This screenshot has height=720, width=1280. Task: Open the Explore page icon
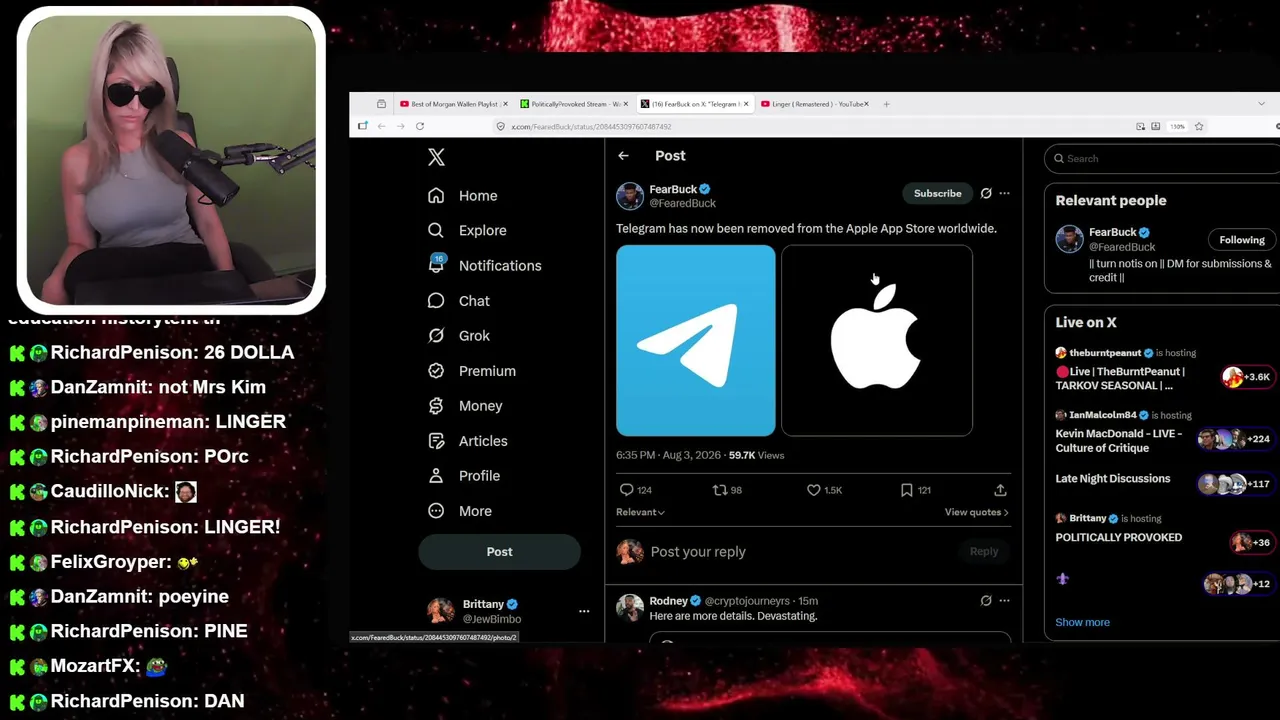pos(436,230)
